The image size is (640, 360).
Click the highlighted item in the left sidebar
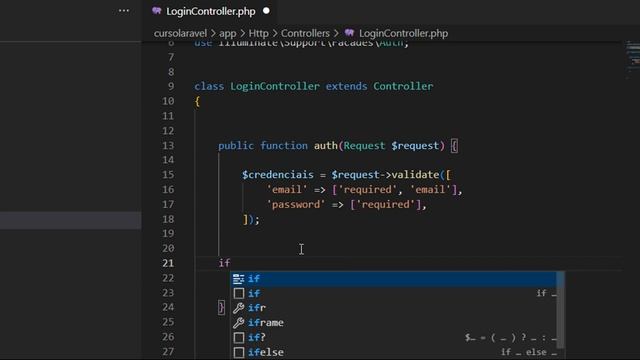coord(71,220)
